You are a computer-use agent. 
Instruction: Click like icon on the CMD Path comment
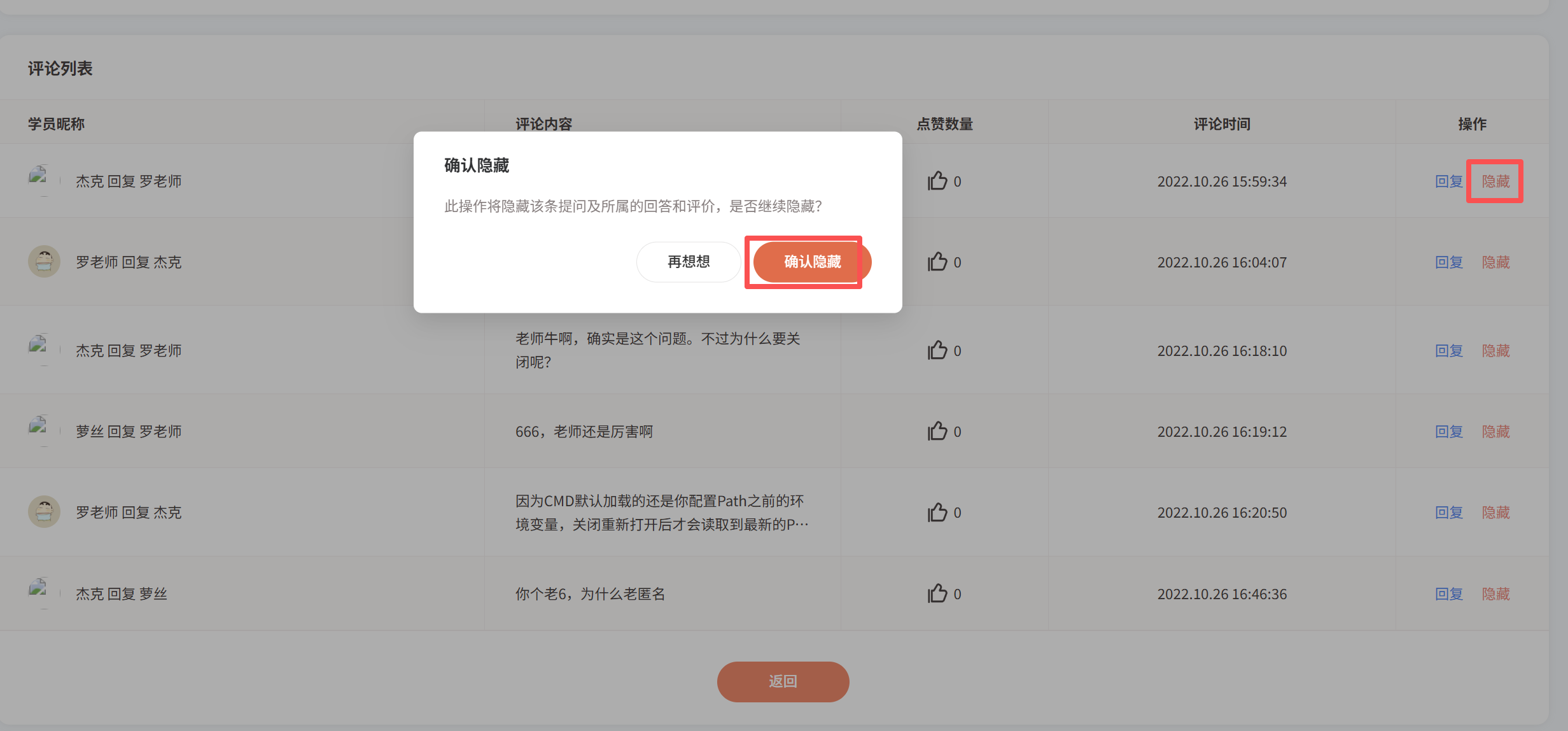click(937, 512)
